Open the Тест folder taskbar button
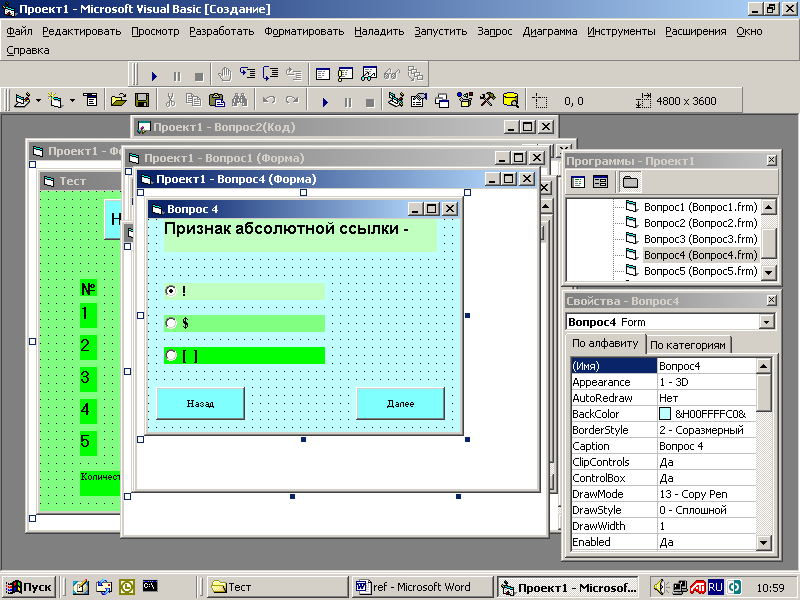Image resolution: width=800 pixels, height=600 pixels. tap(278, 587)
